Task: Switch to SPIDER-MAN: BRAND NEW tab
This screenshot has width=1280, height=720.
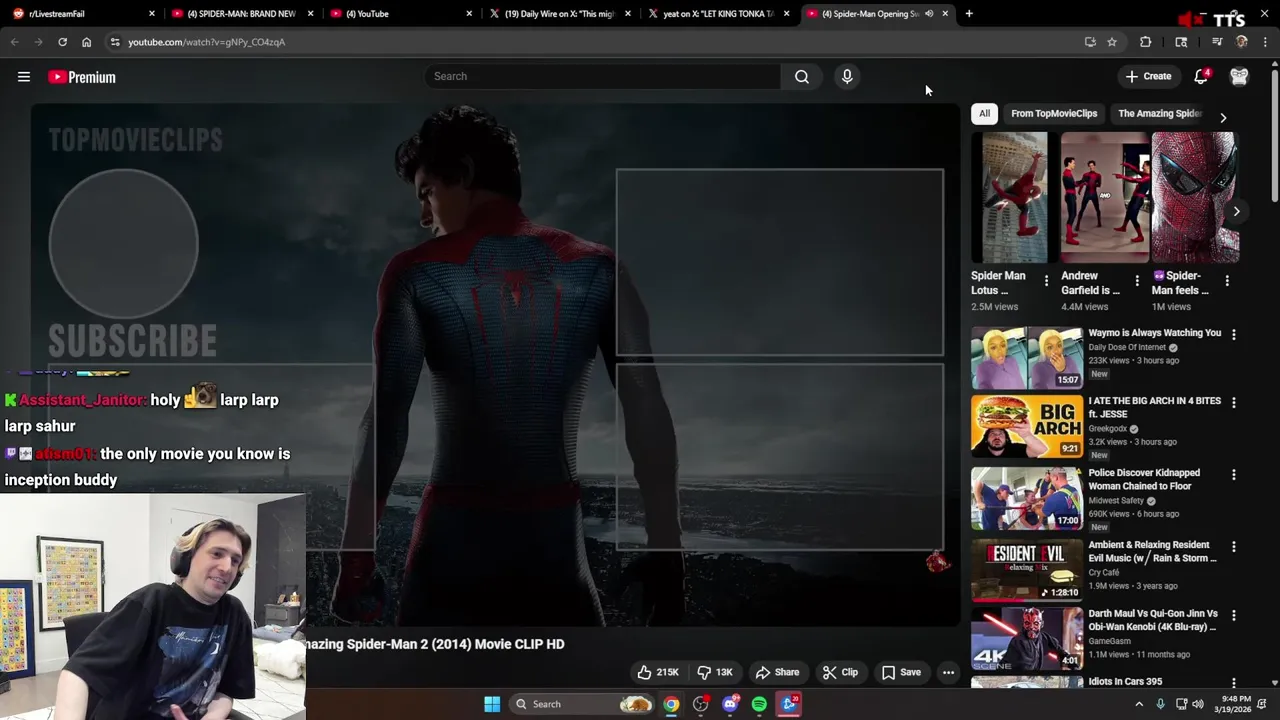Action: 240,14
